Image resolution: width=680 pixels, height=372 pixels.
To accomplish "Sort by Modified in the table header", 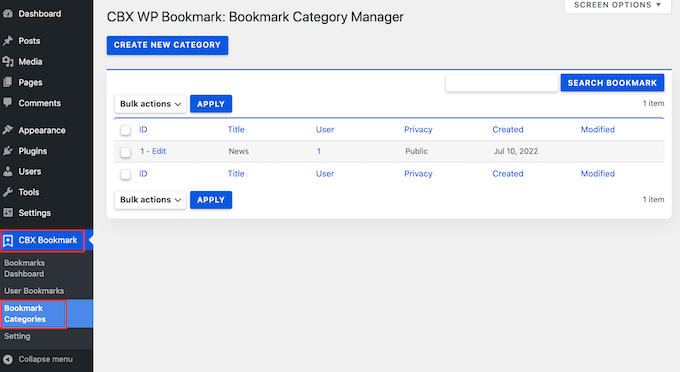I will (598, 130).
